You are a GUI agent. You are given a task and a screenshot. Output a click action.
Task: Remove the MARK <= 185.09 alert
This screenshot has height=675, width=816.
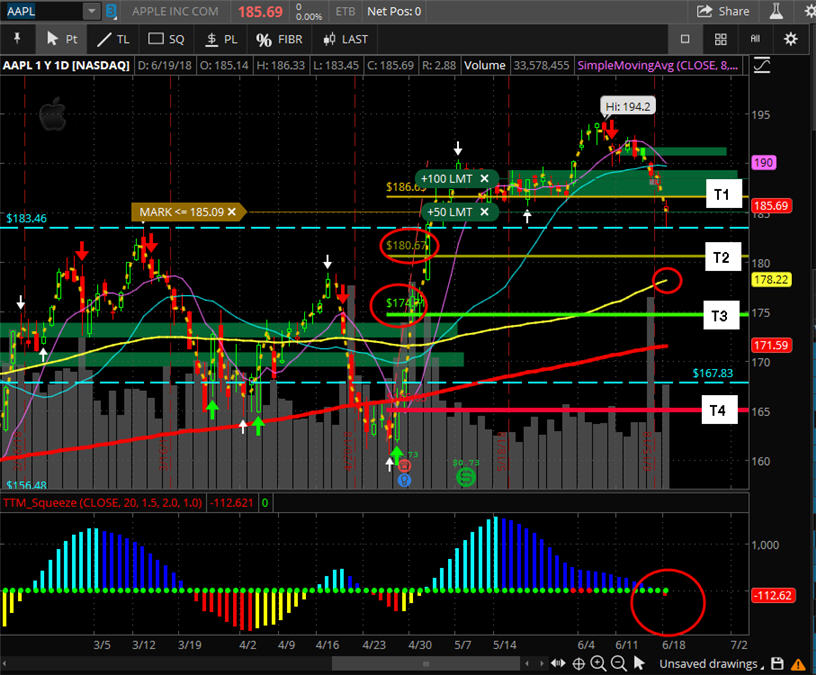pos(232,212)
